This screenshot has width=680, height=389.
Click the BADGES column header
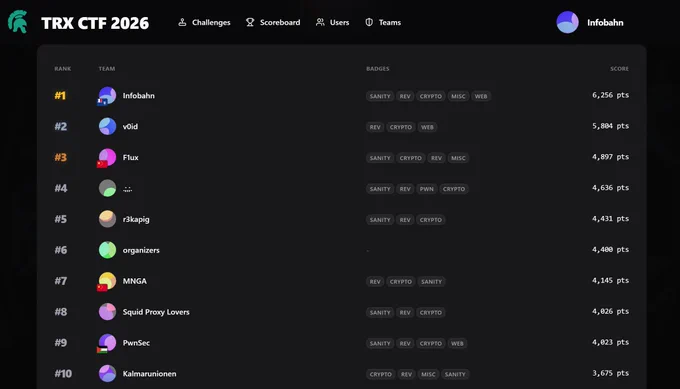pyautogui.click(x=378, y=69)
